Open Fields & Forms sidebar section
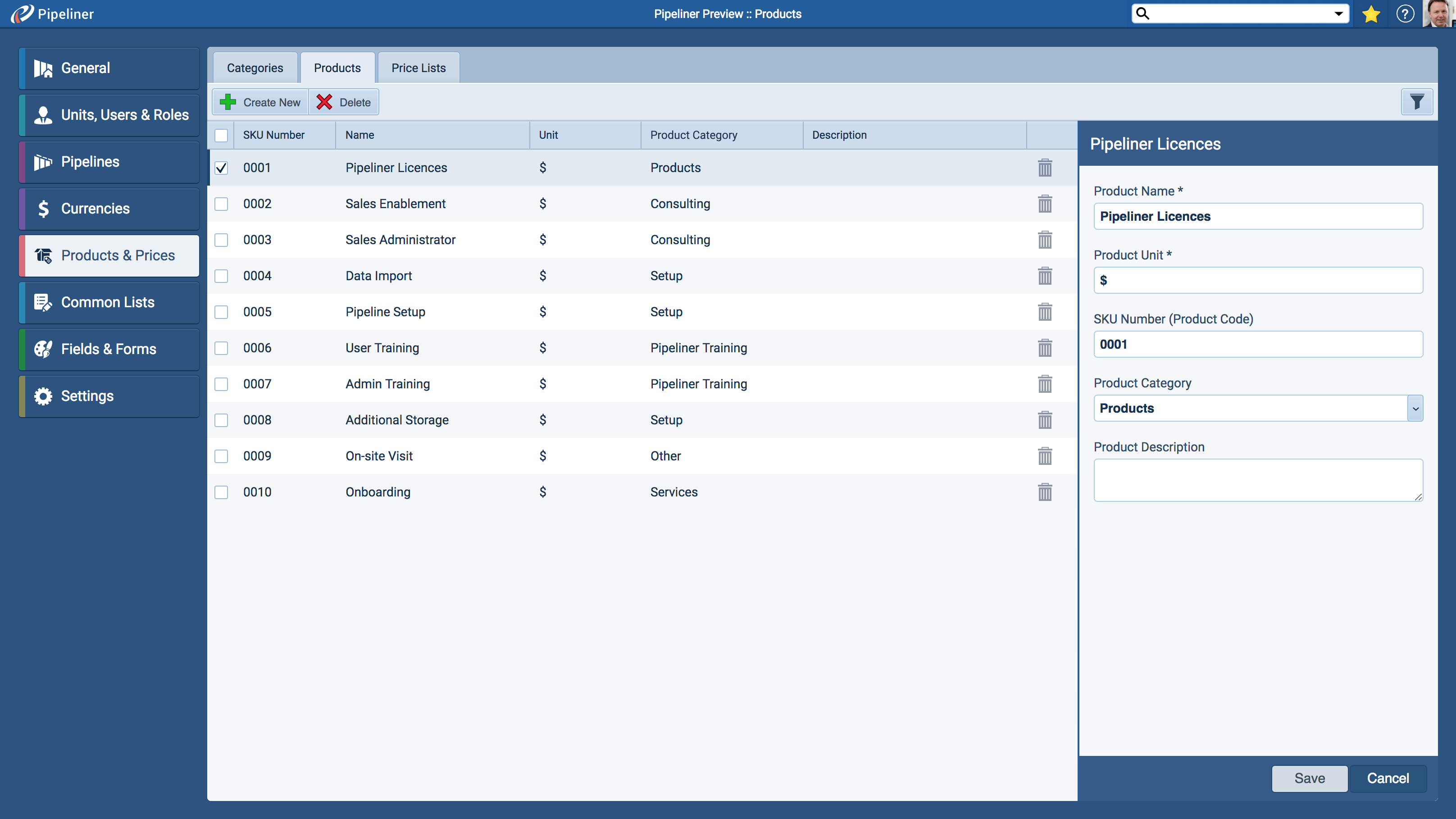 click(x=109, y=349)
